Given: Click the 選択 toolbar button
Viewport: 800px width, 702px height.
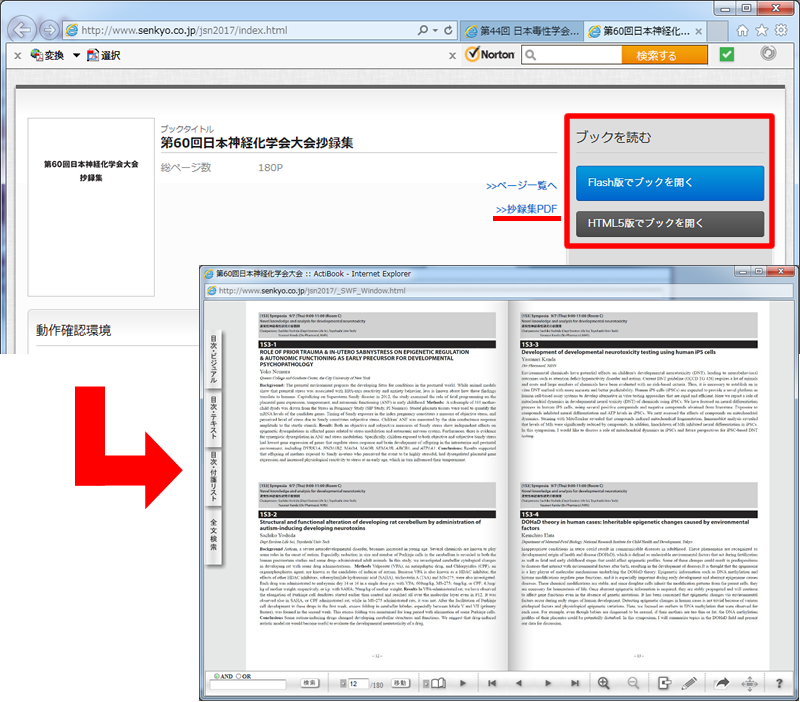Looking at the screenshot, I should (x=104, y=55).
